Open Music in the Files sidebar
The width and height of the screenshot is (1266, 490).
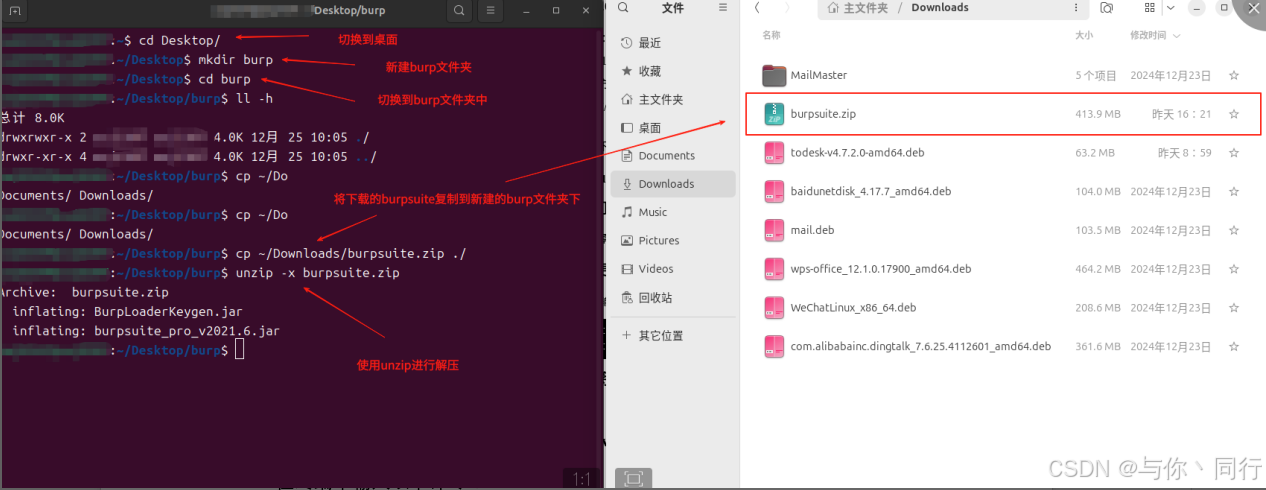(673, 212)
